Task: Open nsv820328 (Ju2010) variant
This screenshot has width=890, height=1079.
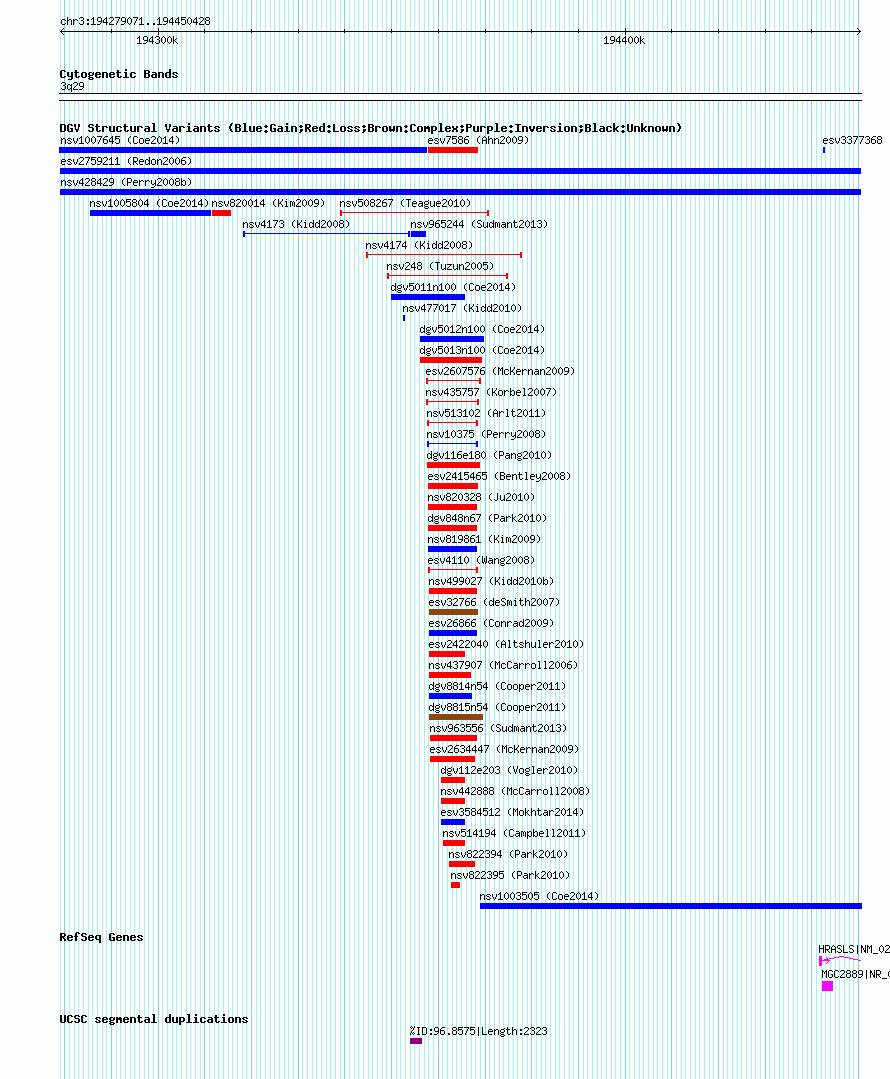Action: click(x=481, y=498)
